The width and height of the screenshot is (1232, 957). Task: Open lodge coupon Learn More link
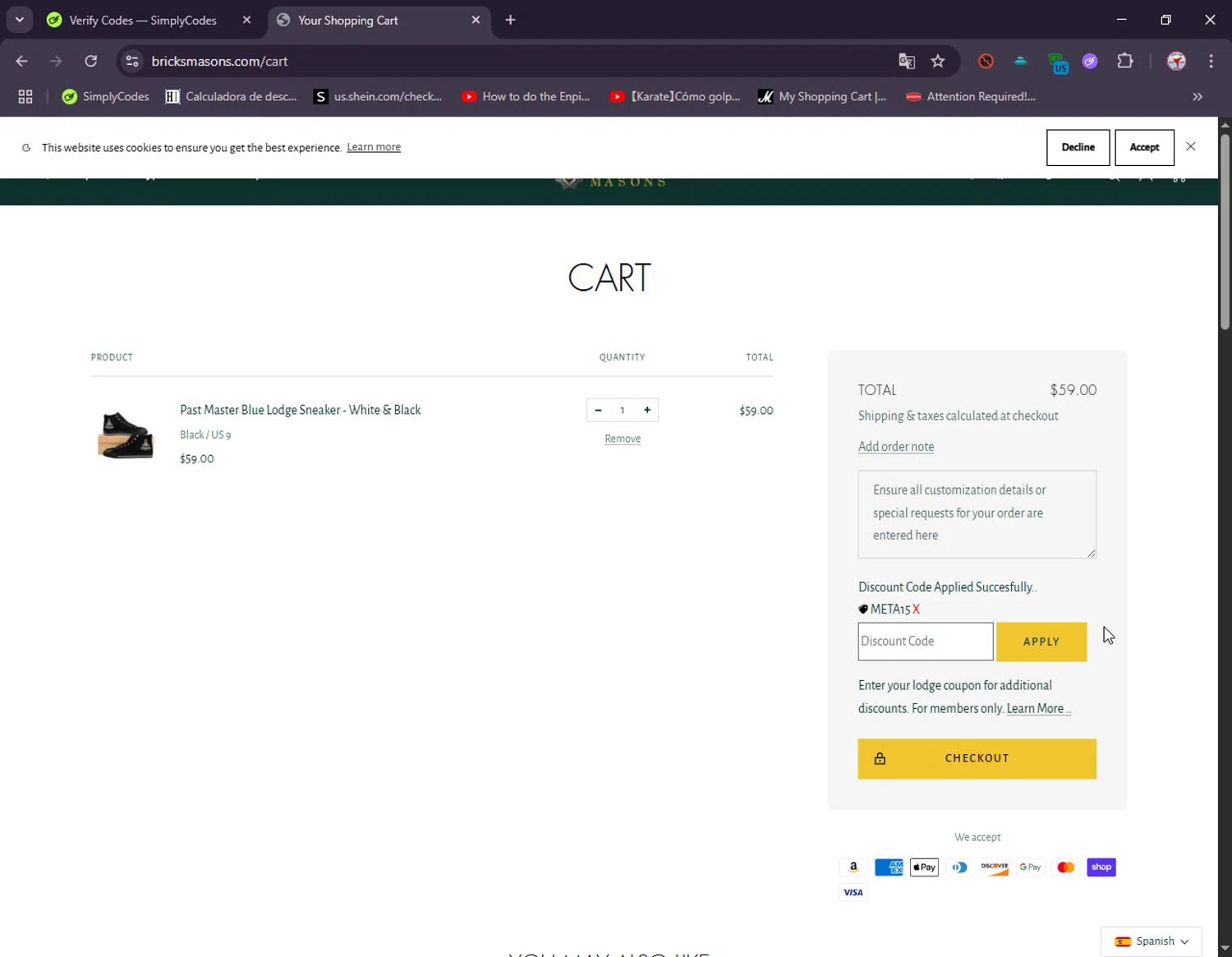(1039, 708)
